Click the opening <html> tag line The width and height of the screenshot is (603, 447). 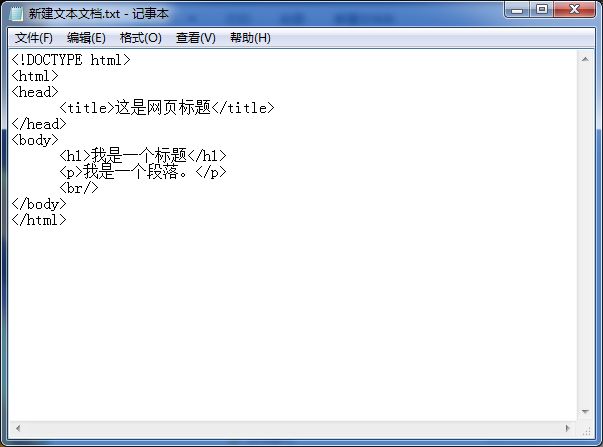tap(35, 76)
